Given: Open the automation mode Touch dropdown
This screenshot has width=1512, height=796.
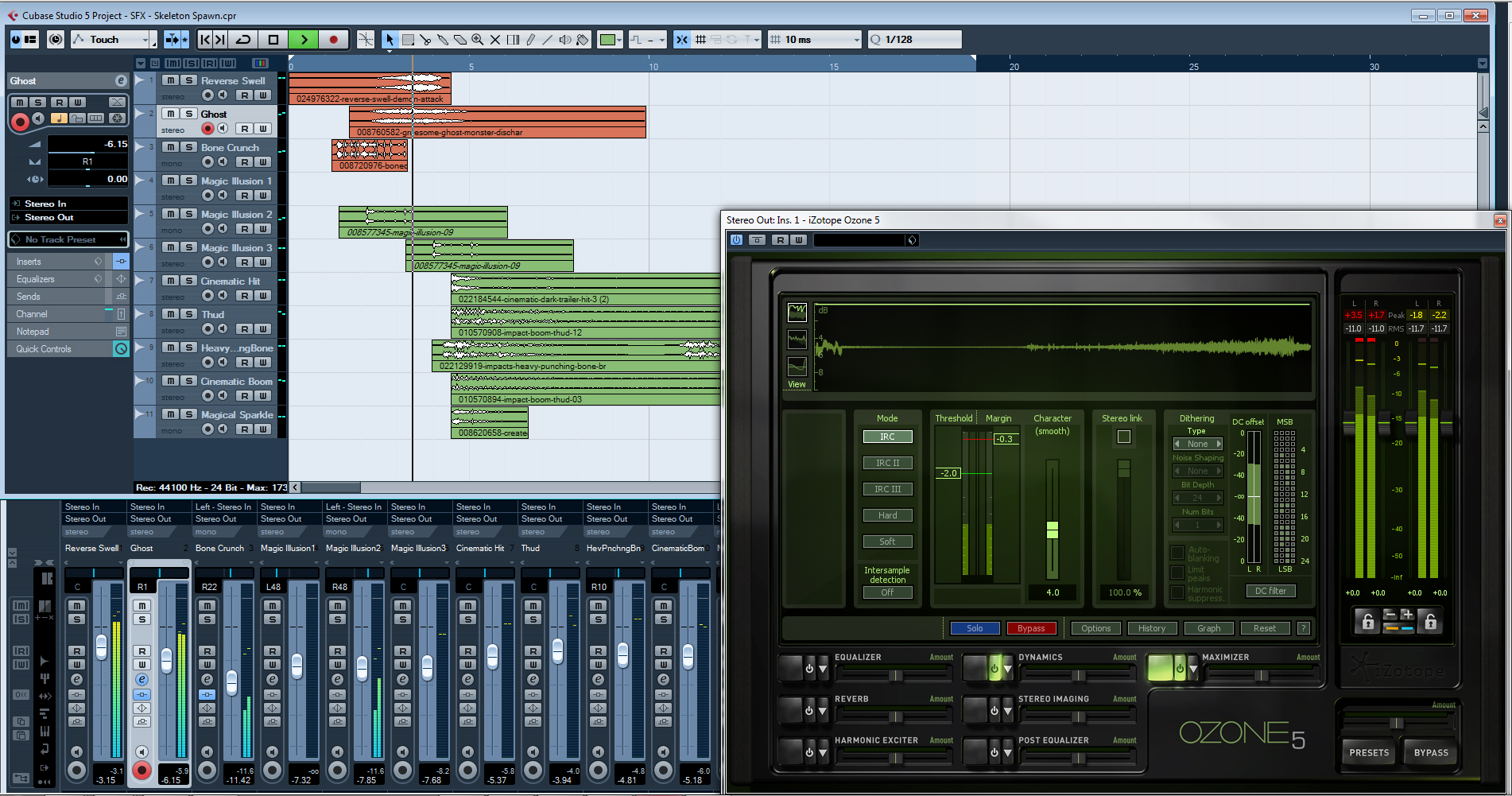Looking at the screenshot, I should point(113,40).
